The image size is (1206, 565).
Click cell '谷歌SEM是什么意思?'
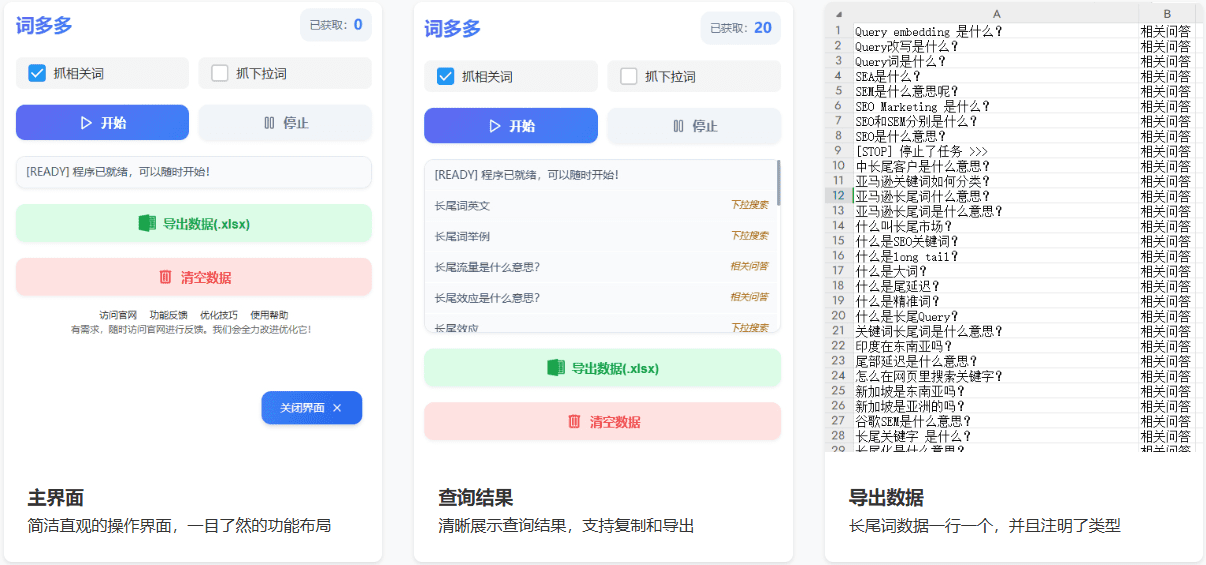coord(996,421)
